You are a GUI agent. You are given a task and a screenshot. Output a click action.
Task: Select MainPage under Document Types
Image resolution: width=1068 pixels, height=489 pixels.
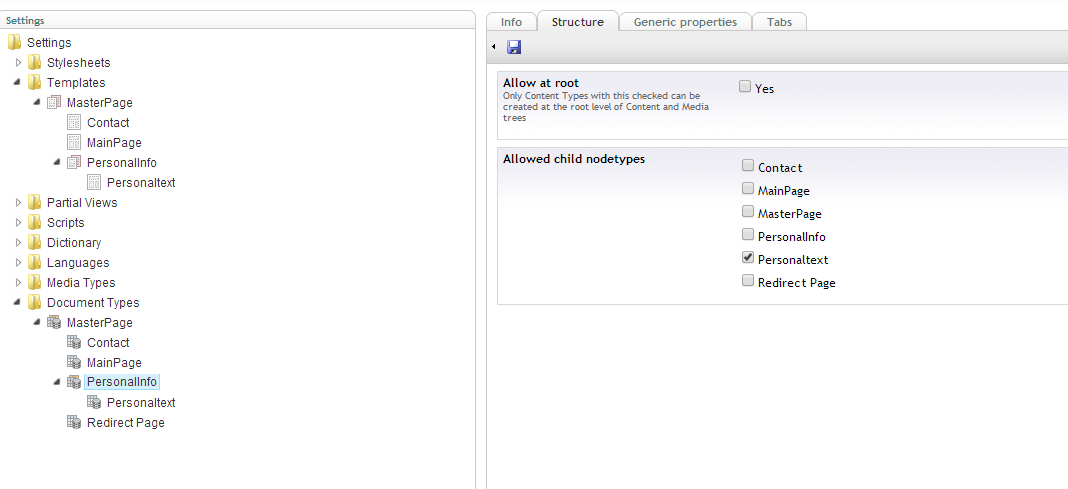click(x=114, y=363)
